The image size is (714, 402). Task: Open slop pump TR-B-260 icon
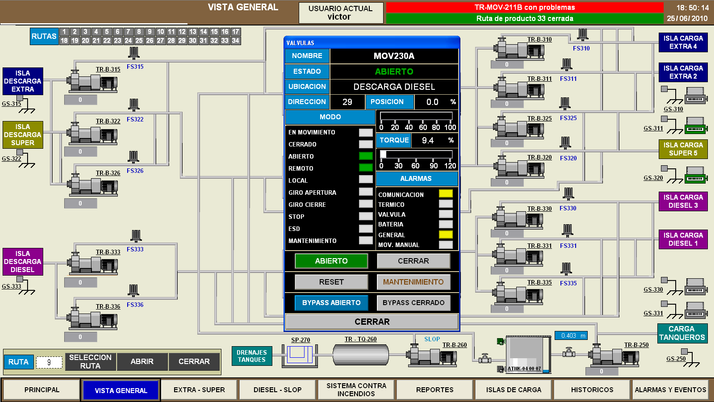431,355
